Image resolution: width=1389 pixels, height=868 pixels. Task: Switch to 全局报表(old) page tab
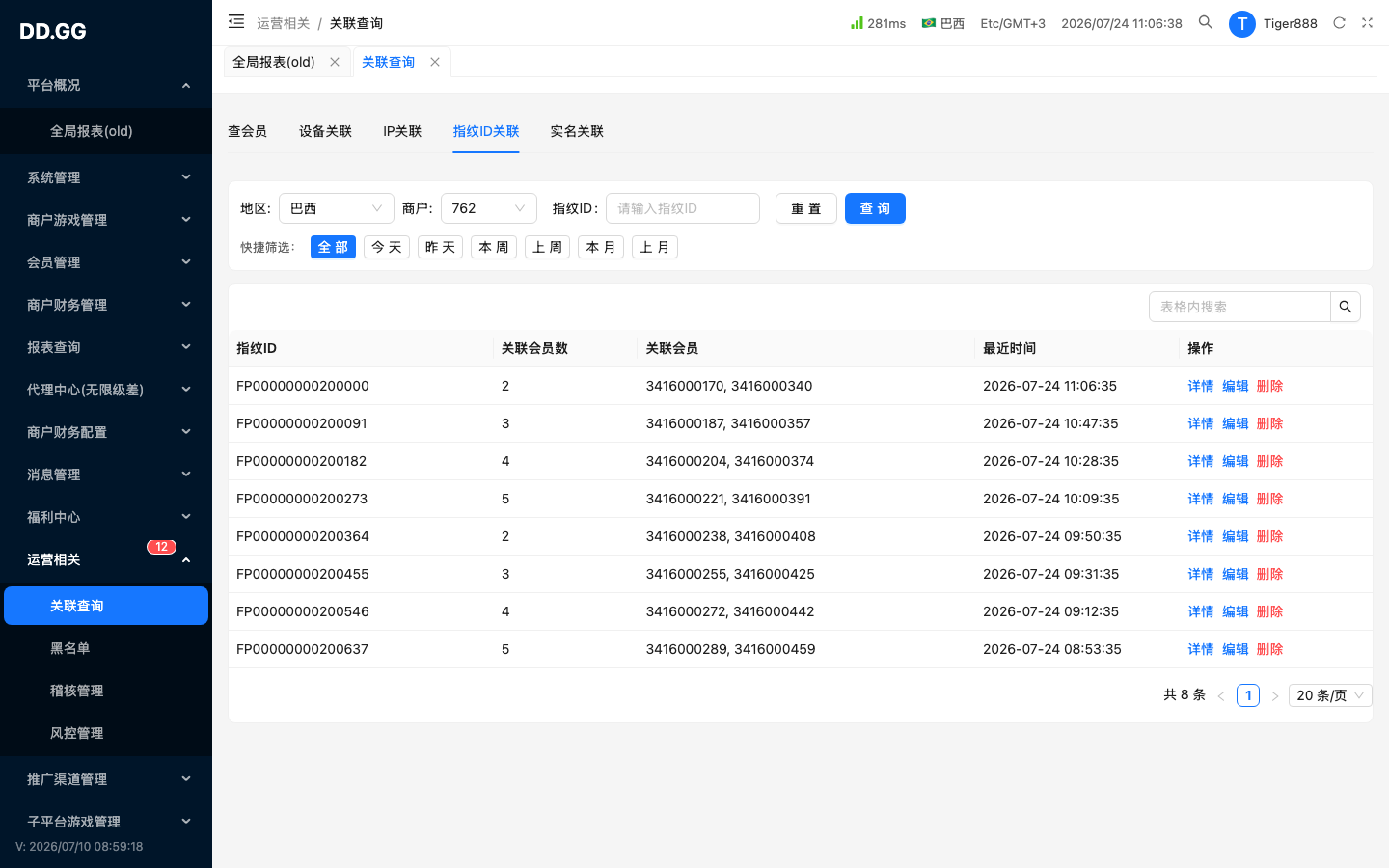coord(274,62)
